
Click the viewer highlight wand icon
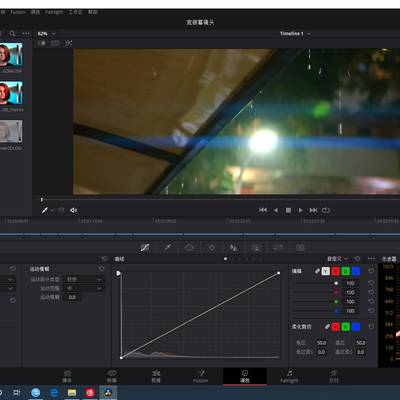click(69, 43)
